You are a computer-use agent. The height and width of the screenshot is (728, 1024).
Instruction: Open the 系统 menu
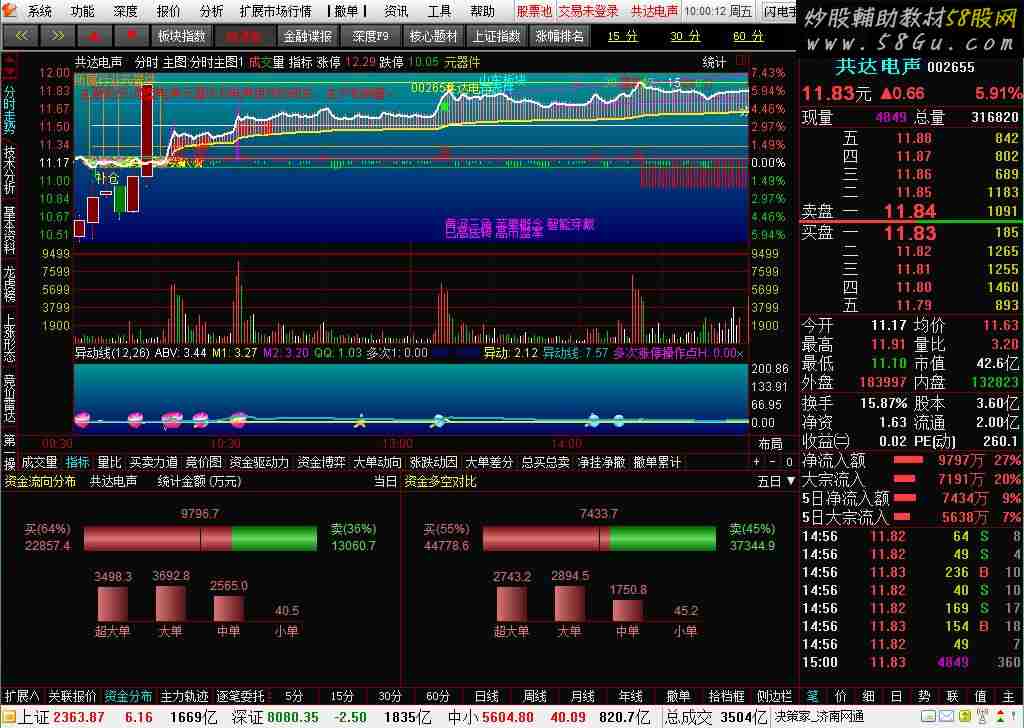point(40,11)
